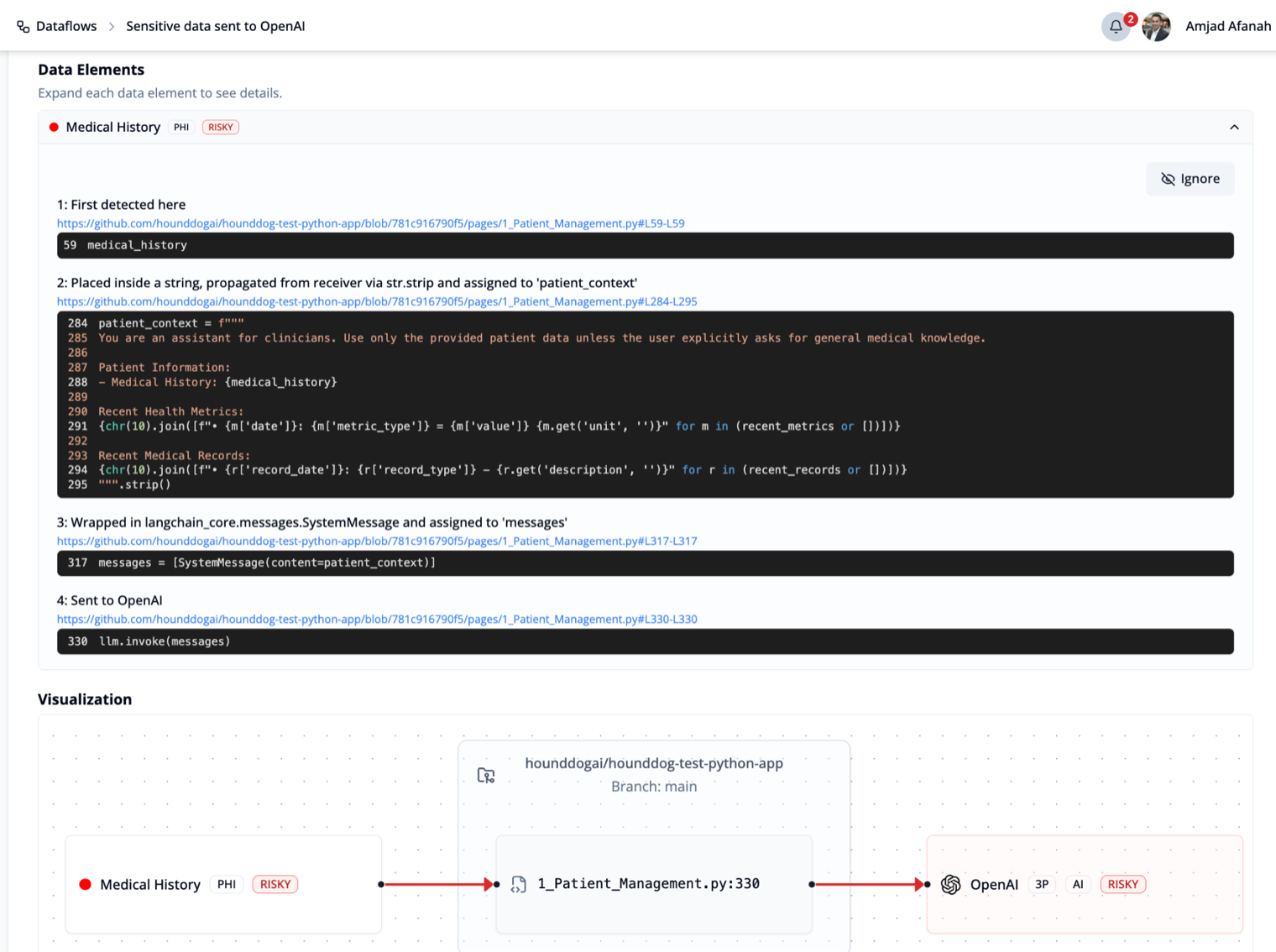1276x952 pixels.
Task: Click the '4: Sent to OpenAI' step label
Action: pyautogui.click(x=110, y=600)
